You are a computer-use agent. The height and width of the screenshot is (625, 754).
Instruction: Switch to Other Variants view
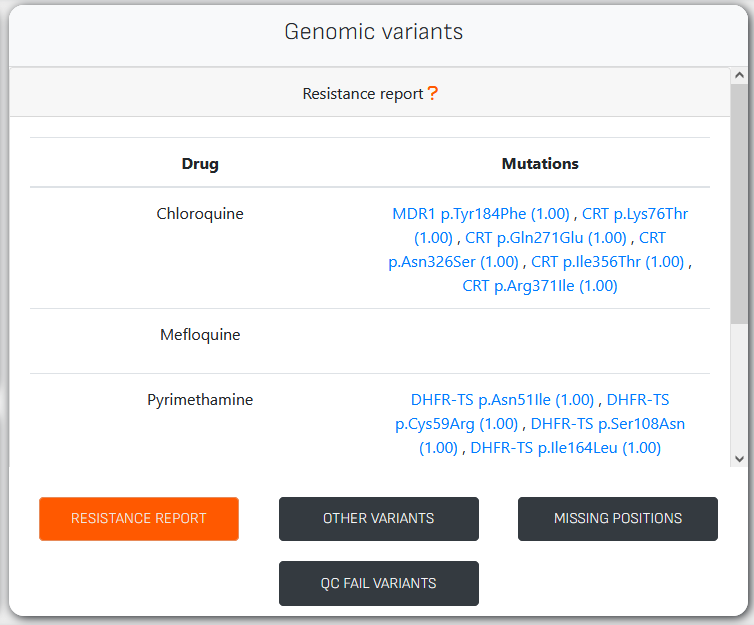coord(378,519)
